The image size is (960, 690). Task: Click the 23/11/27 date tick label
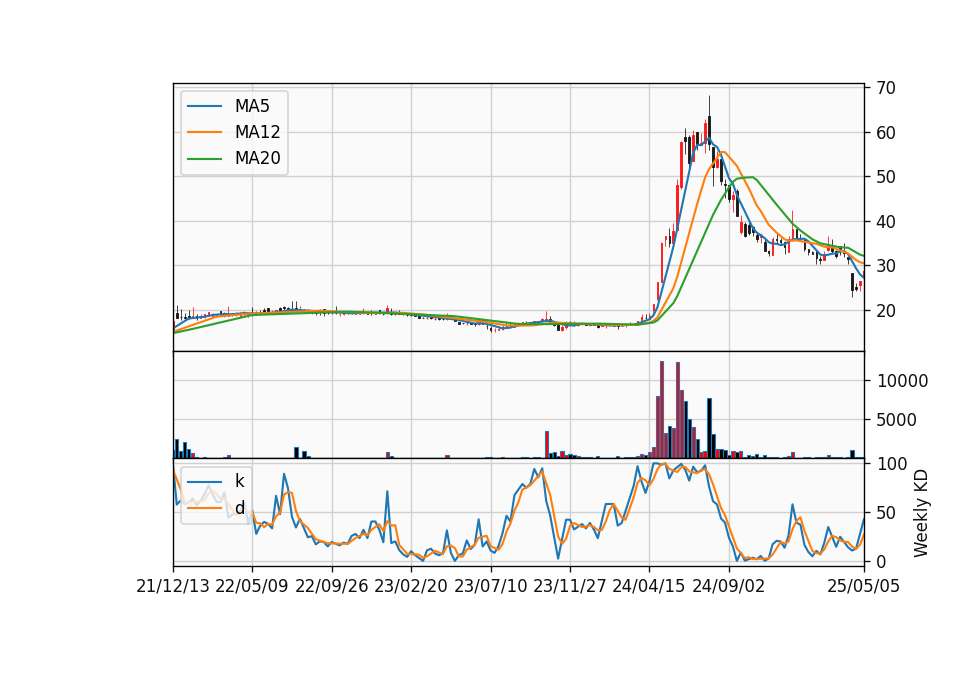pos(570,586)
